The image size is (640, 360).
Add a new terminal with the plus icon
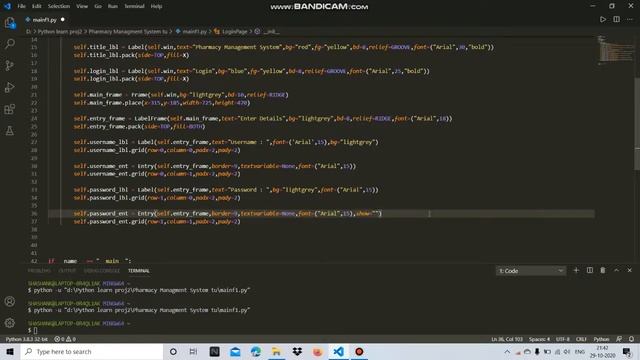click(576, 270)
